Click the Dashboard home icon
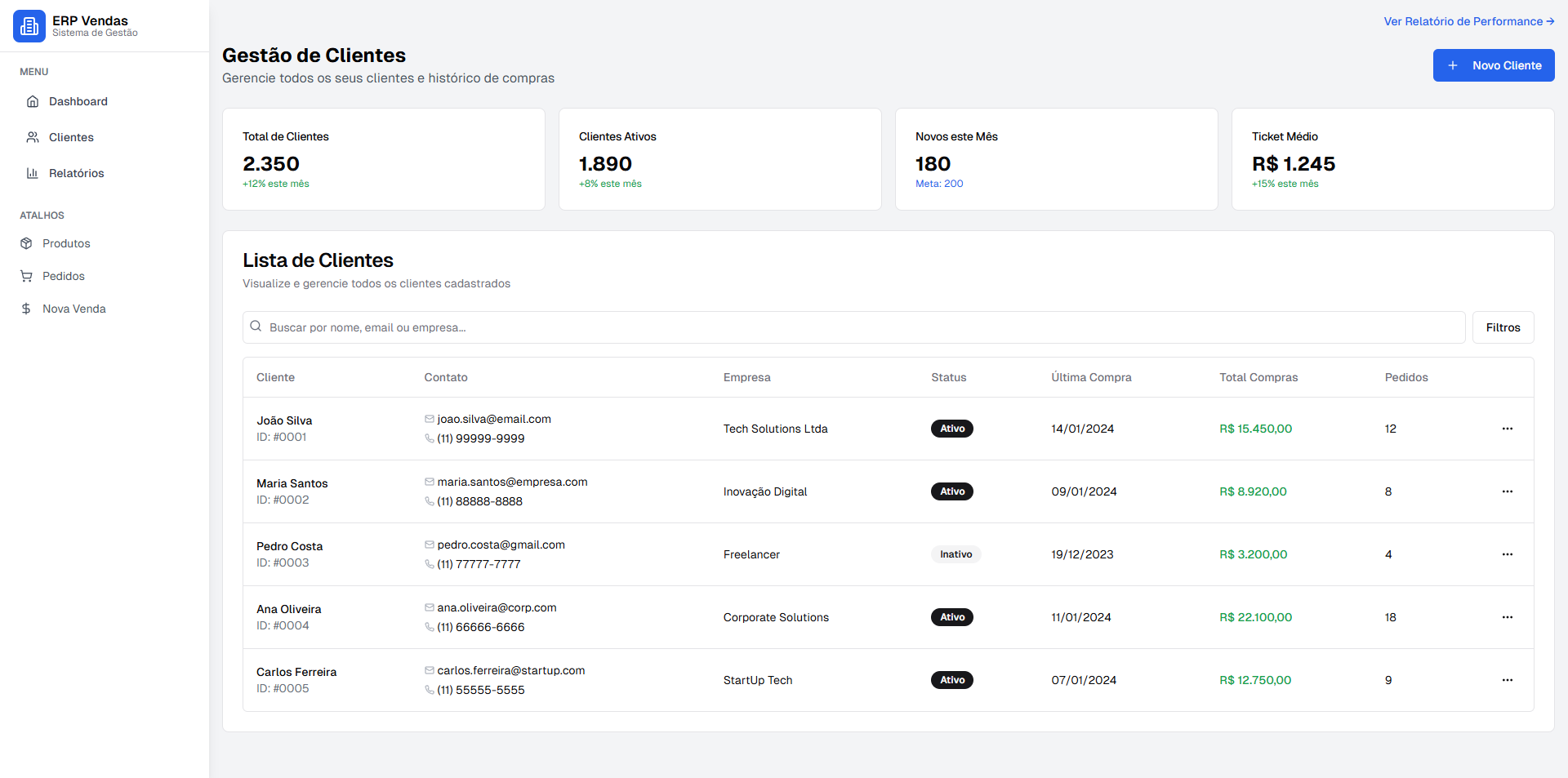 (x=33, y=101)
